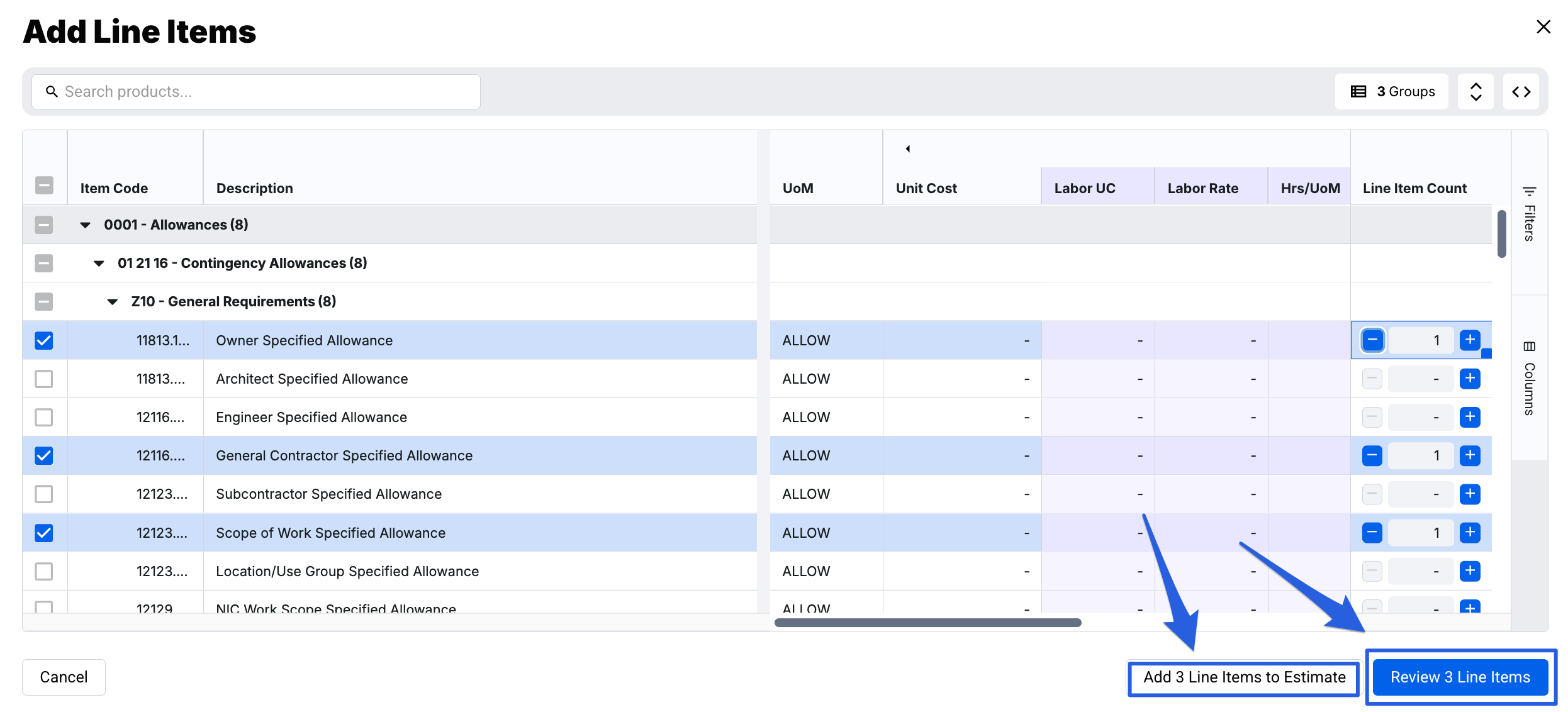Increase Owner Specified Allowance count with plus
Screen dimensions: 1568x712
(1470, 340)
